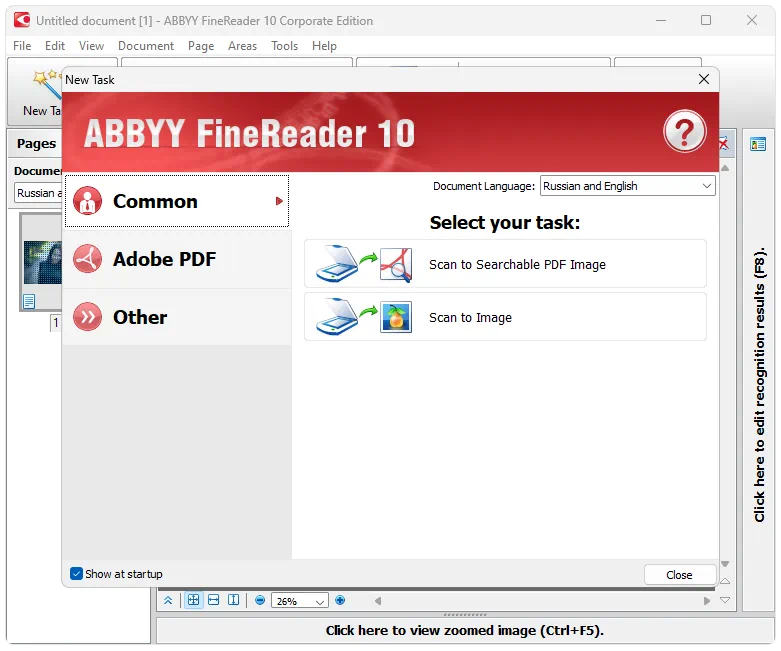The image size is (781, 651).
Task: Click scanner icon for Scan to Image
Action: pos(337,317)
